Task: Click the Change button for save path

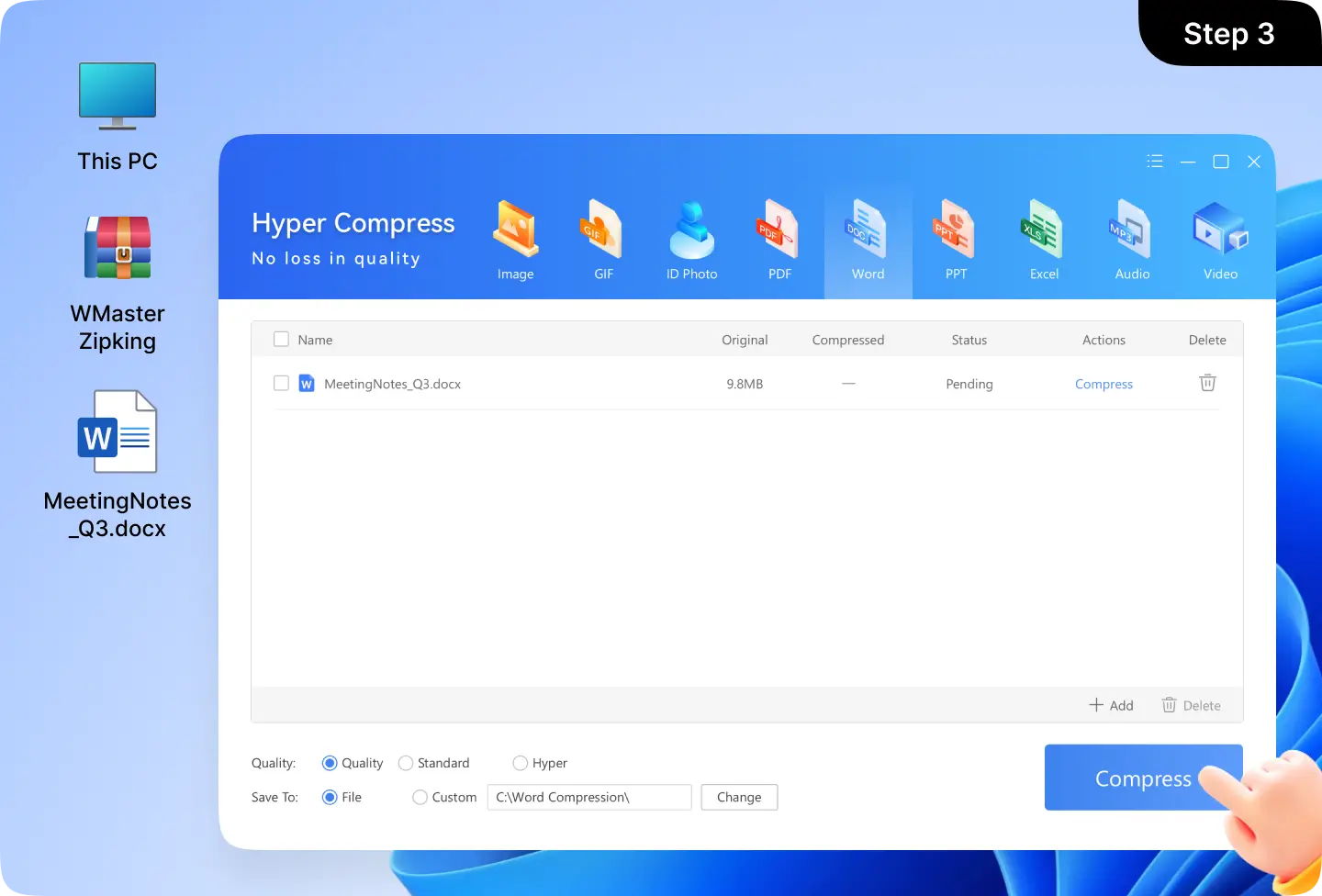Action: 739,797
